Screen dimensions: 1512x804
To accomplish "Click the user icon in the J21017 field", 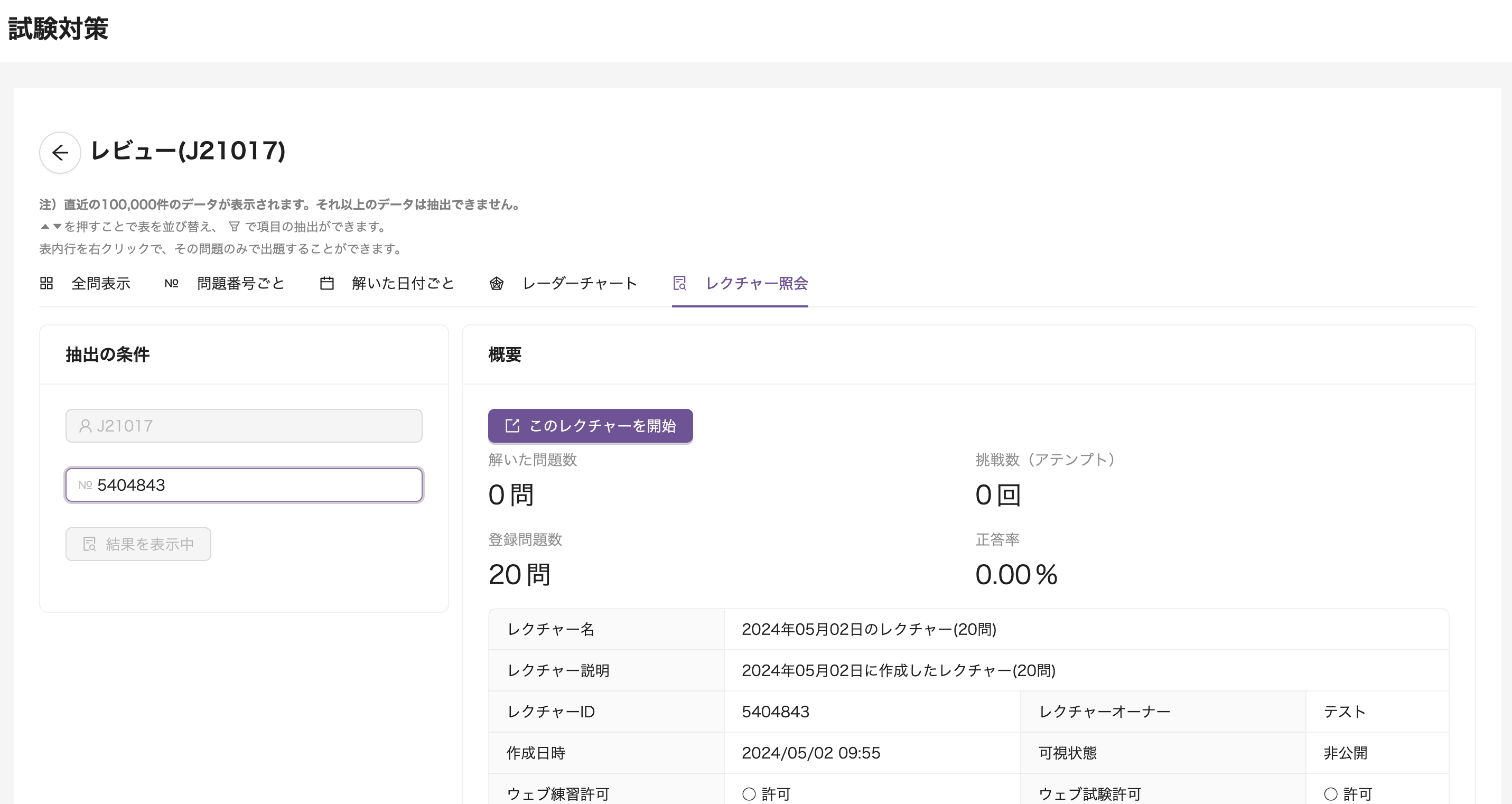I will [x=85, y=426].
